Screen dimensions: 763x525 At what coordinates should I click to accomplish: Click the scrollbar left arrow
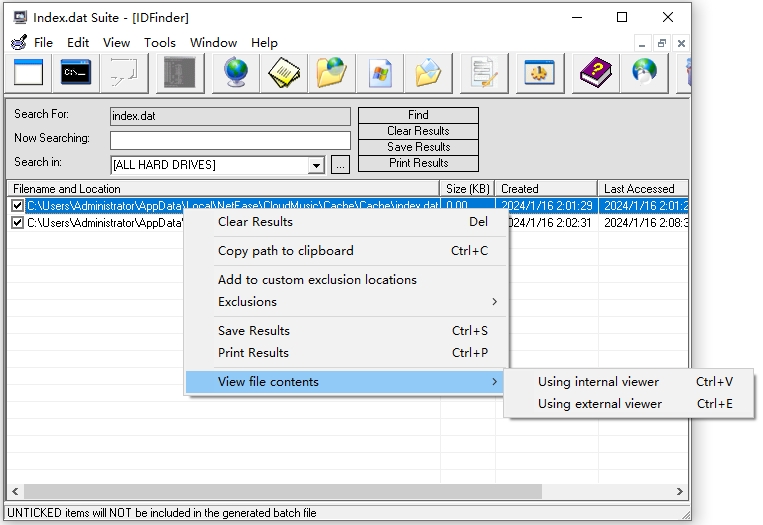tap(15, 491)
